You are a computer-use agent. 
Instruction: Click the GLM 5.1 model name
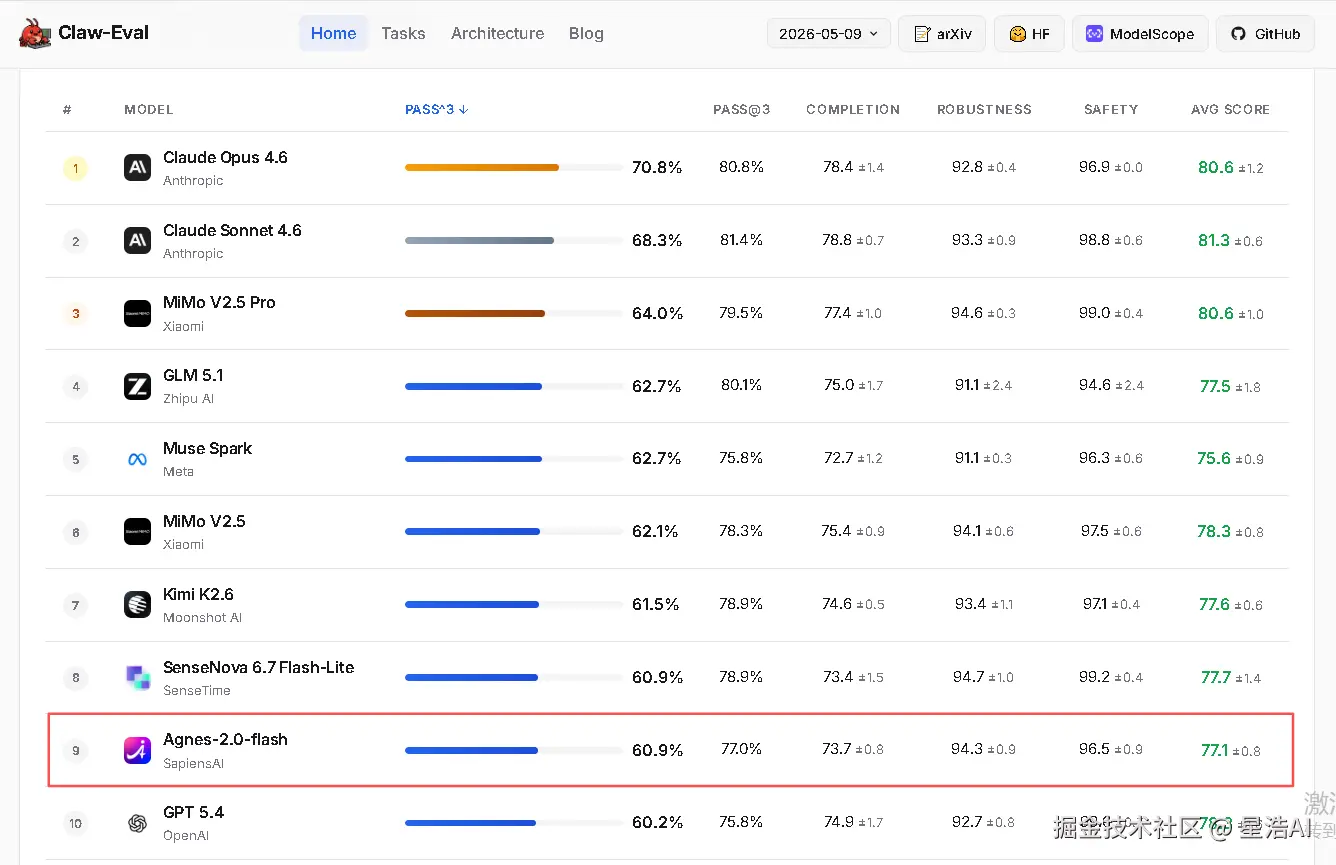(193, 375)
